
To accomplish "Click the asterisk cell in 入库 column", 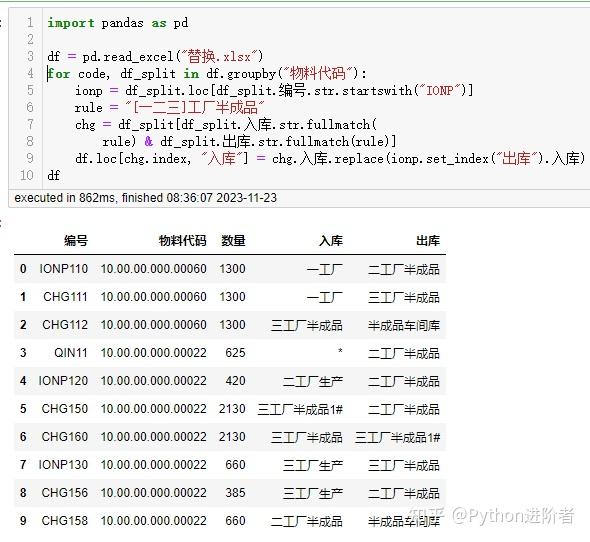I will tap(340, 351).
